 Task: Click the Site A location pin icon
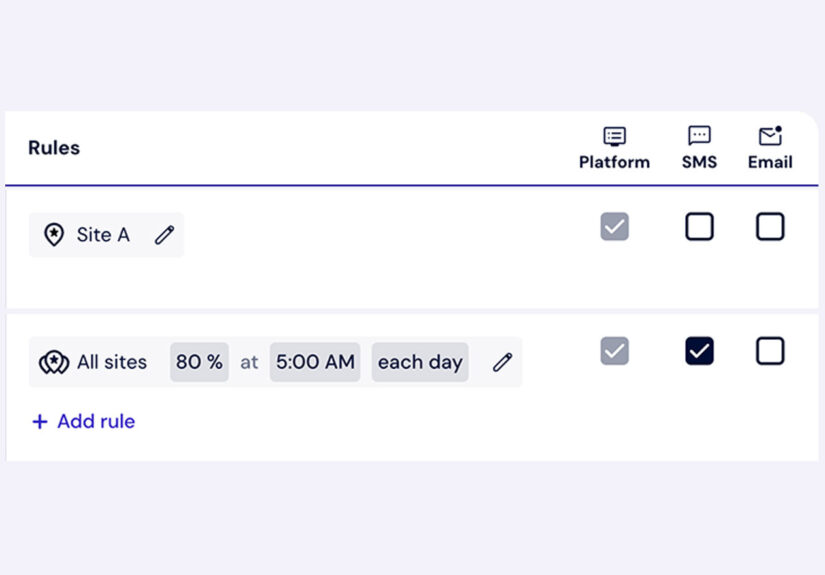[54, 235]
